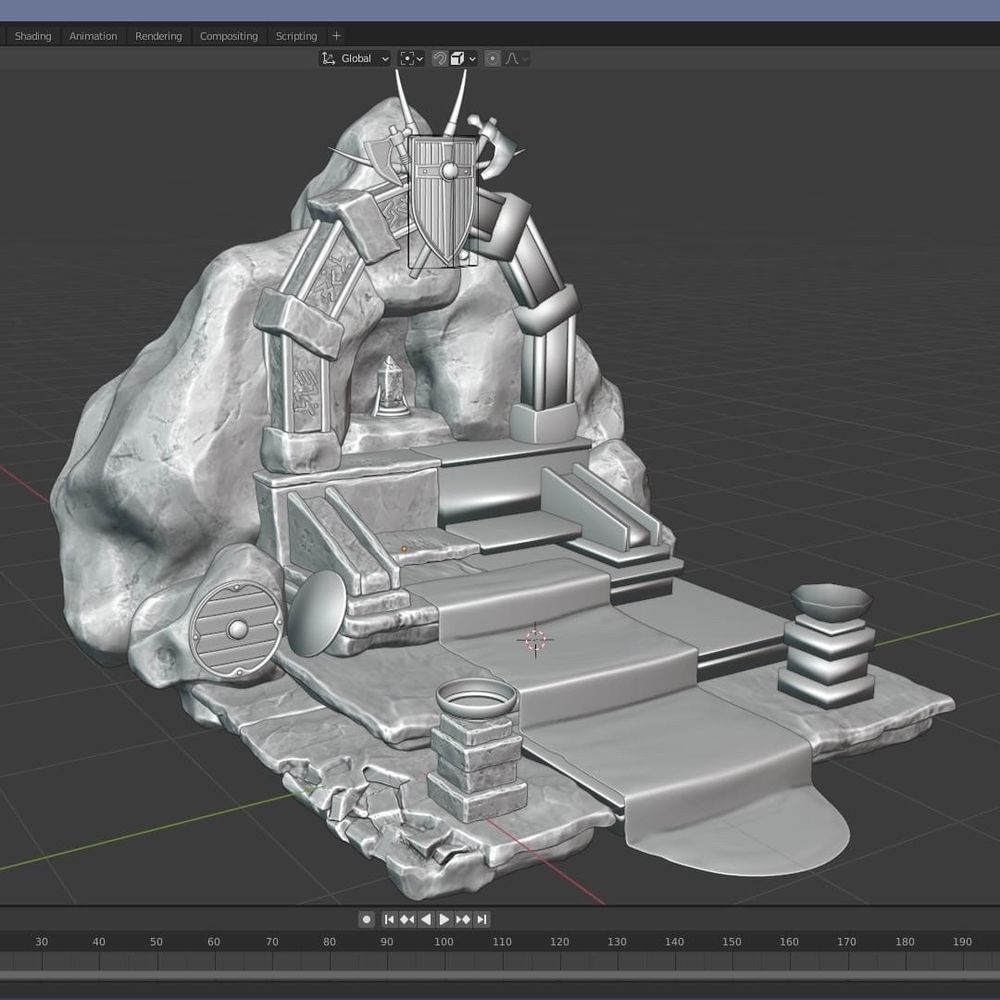1000x1000 pixels.
Task: Toggle auto keying record button
Action: tap(366, 919)
